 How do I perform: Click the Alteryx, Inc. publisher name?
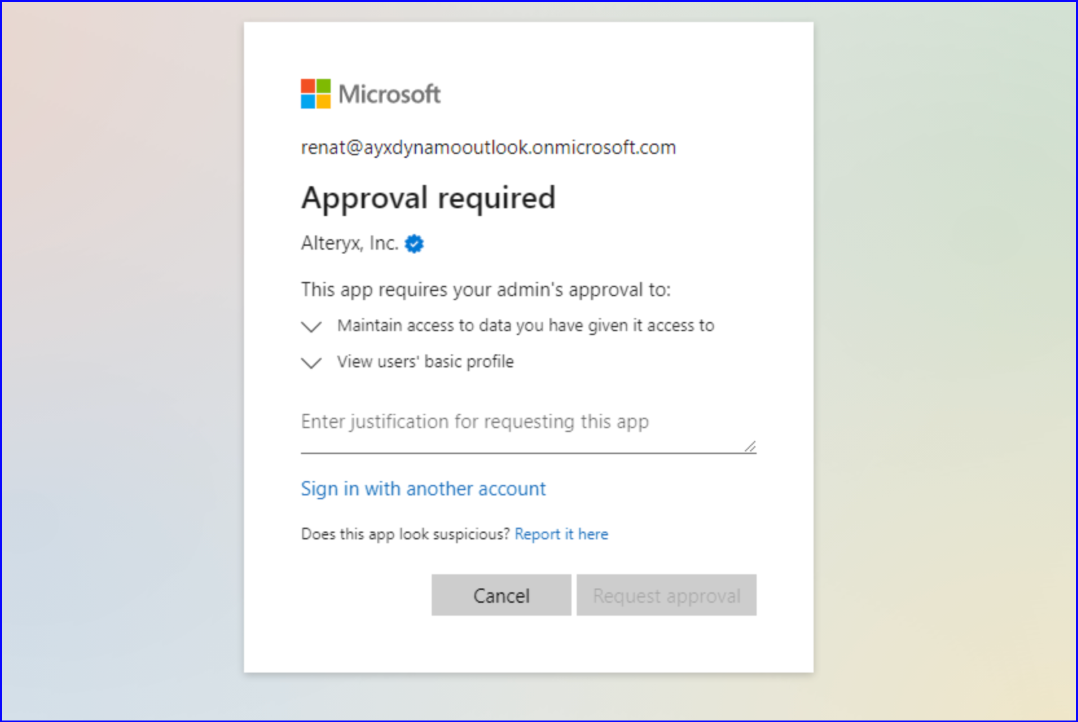pyautogui.click(x=350, y=243)
